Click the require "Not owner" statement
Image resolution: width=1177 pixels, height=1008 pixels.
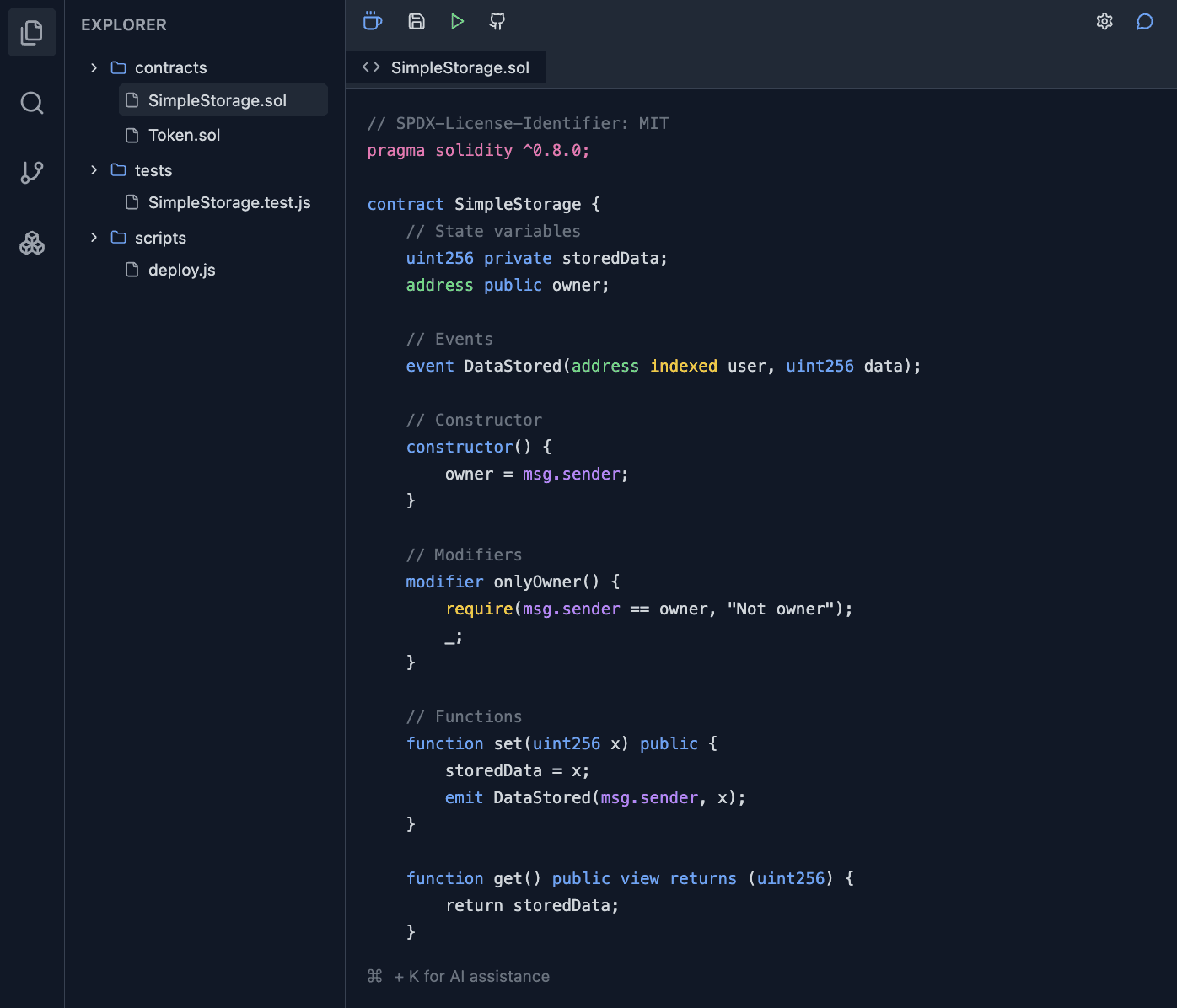(649, 609)
